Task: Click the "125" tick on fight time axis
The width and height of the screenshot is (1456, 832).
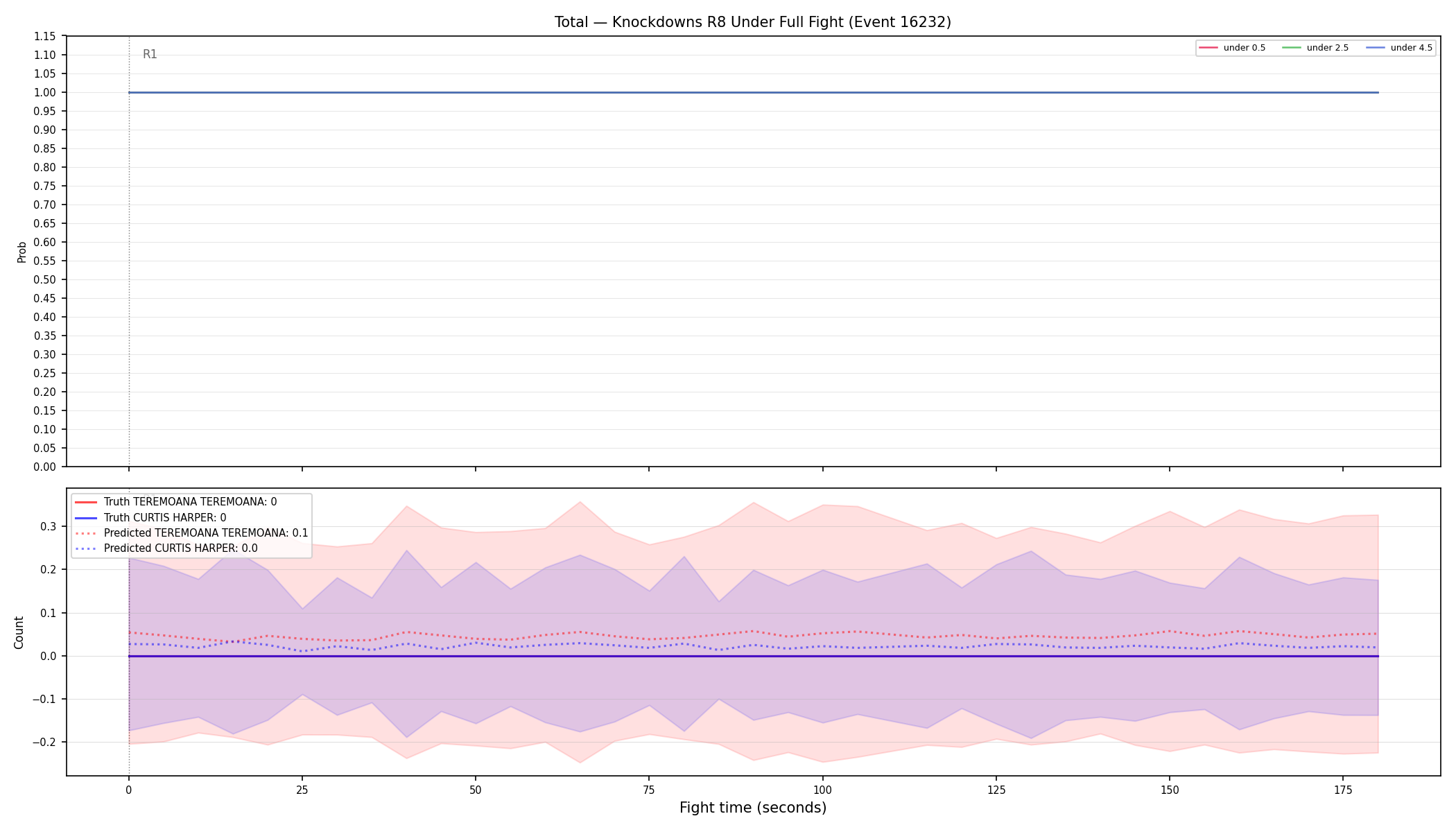Action: 996,789
